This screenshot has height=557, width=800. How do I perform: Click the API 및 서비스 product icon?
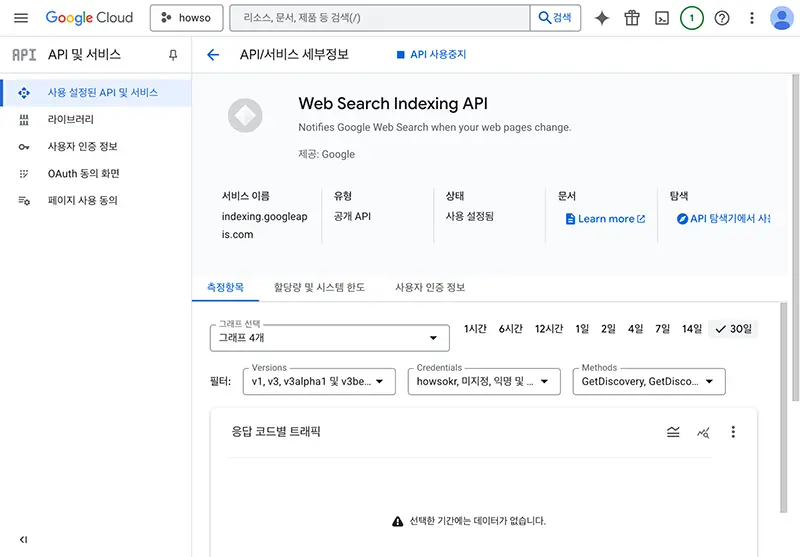click(x=24, y=55)
